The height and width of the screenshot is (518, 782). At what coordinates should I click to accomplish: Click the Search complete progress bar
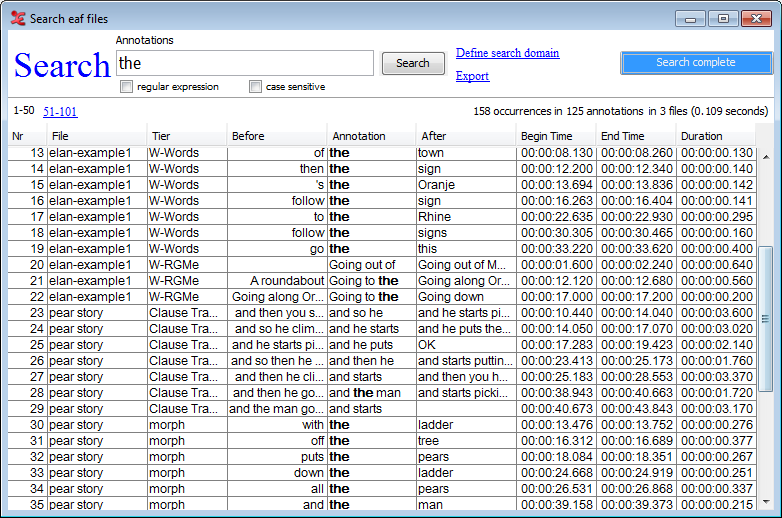click(696, 63)
